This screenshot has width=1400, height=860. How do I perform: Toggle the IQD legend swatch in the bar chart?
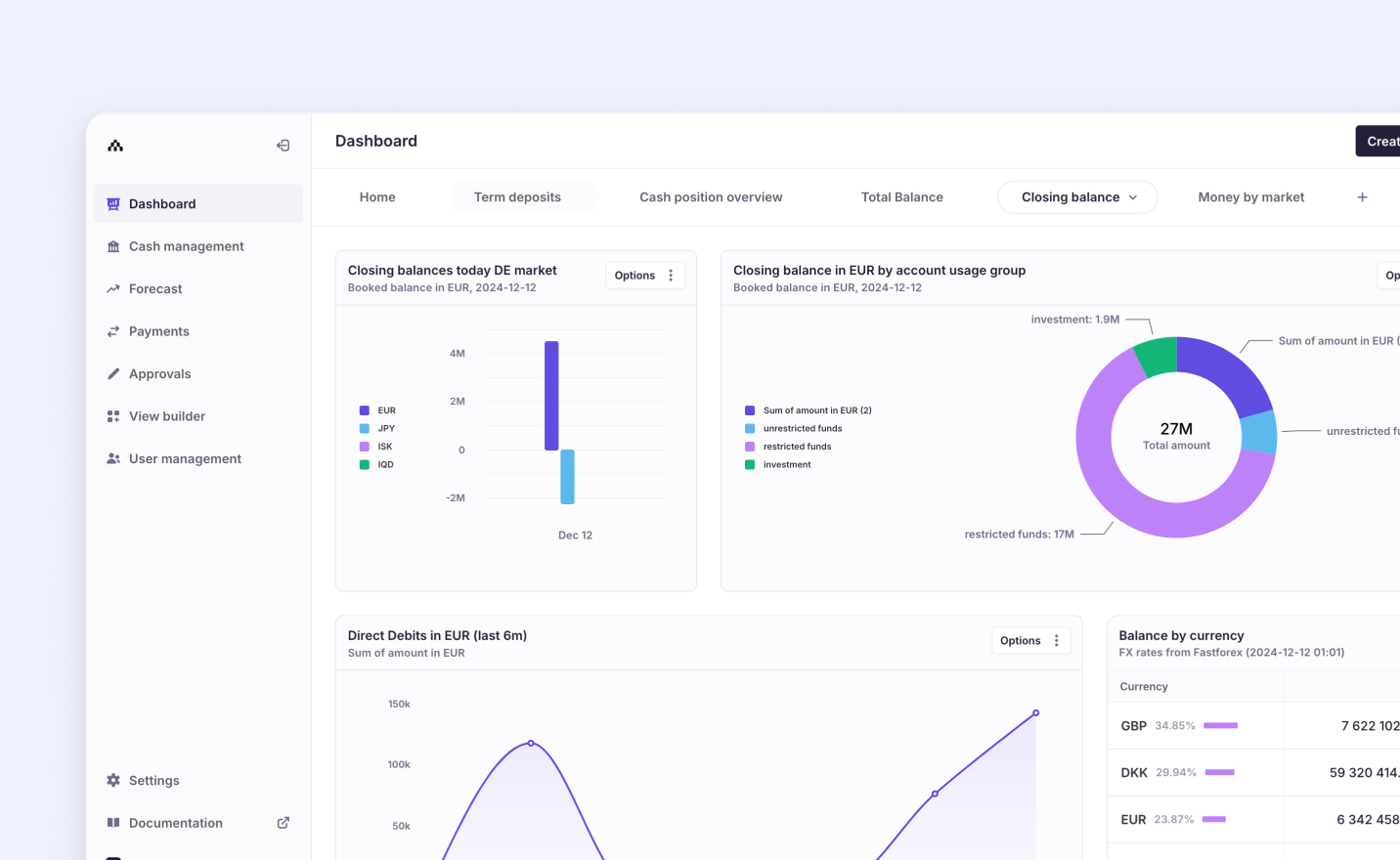point(365,464)
